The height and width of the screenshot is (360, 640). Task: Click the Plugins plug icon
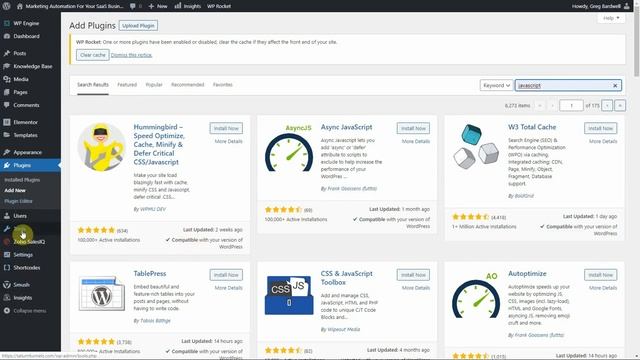7,165
